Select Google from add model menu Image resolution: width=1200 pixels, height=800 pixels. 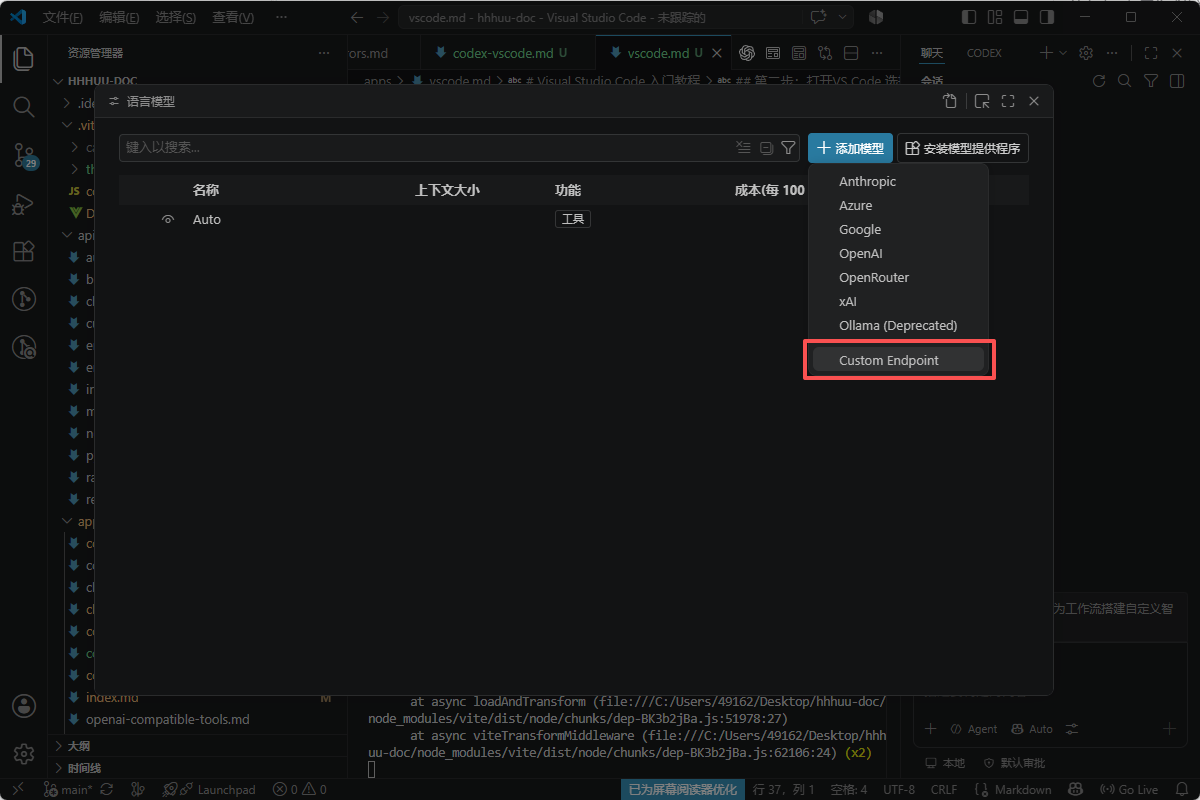click(898, 229)
